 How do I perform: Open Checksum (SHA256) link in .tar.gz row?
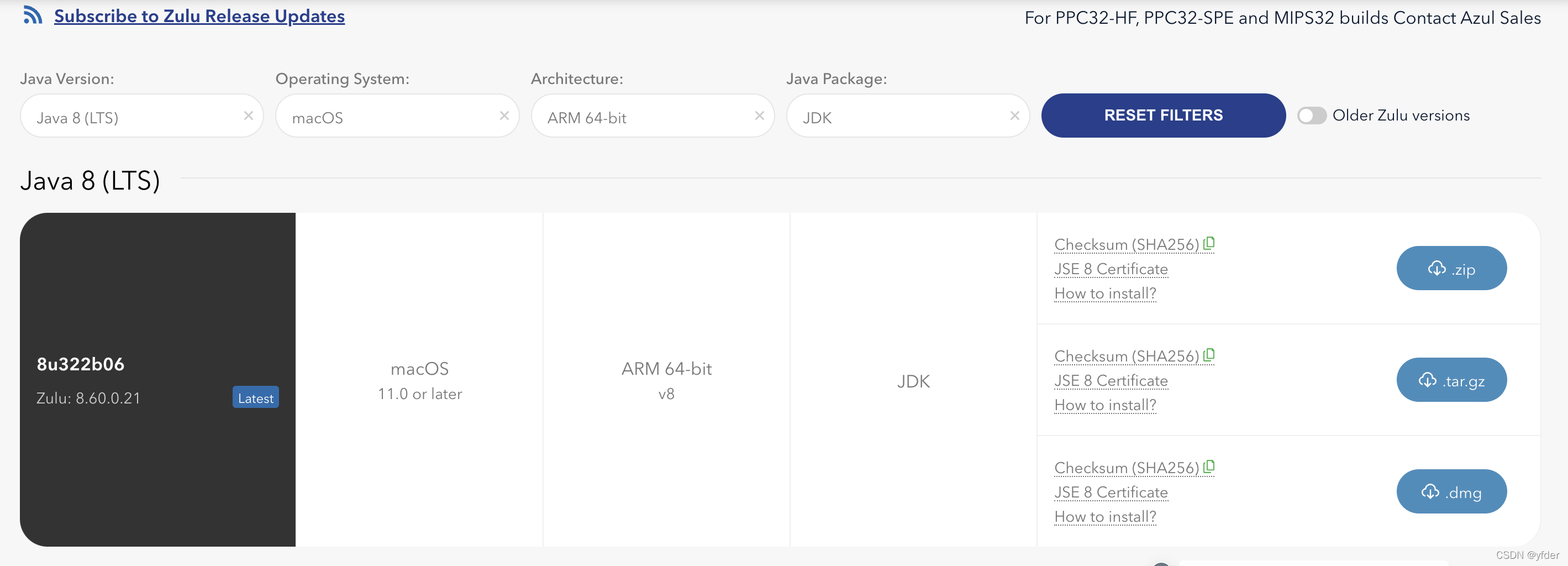1126,356
